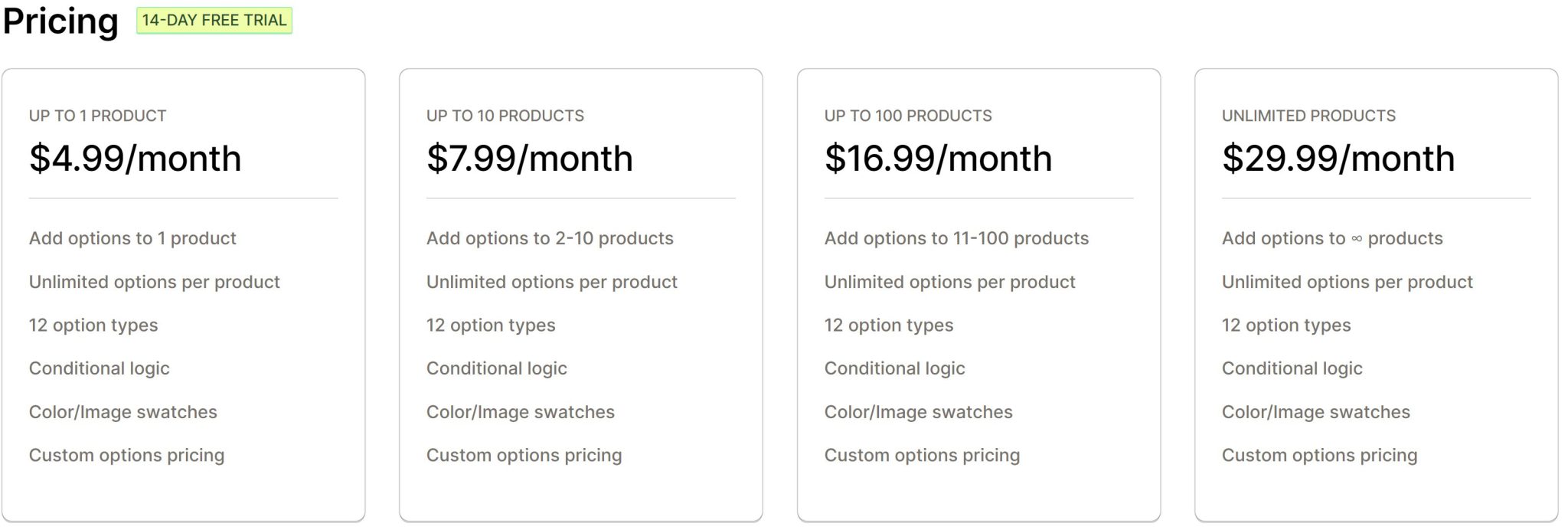Image resolution: width=1568 pixels, height=530 pixels.
Task: Select the UP TO 100 PRODUCTS label
Action: pyautogui.click(x=908, y=116)
